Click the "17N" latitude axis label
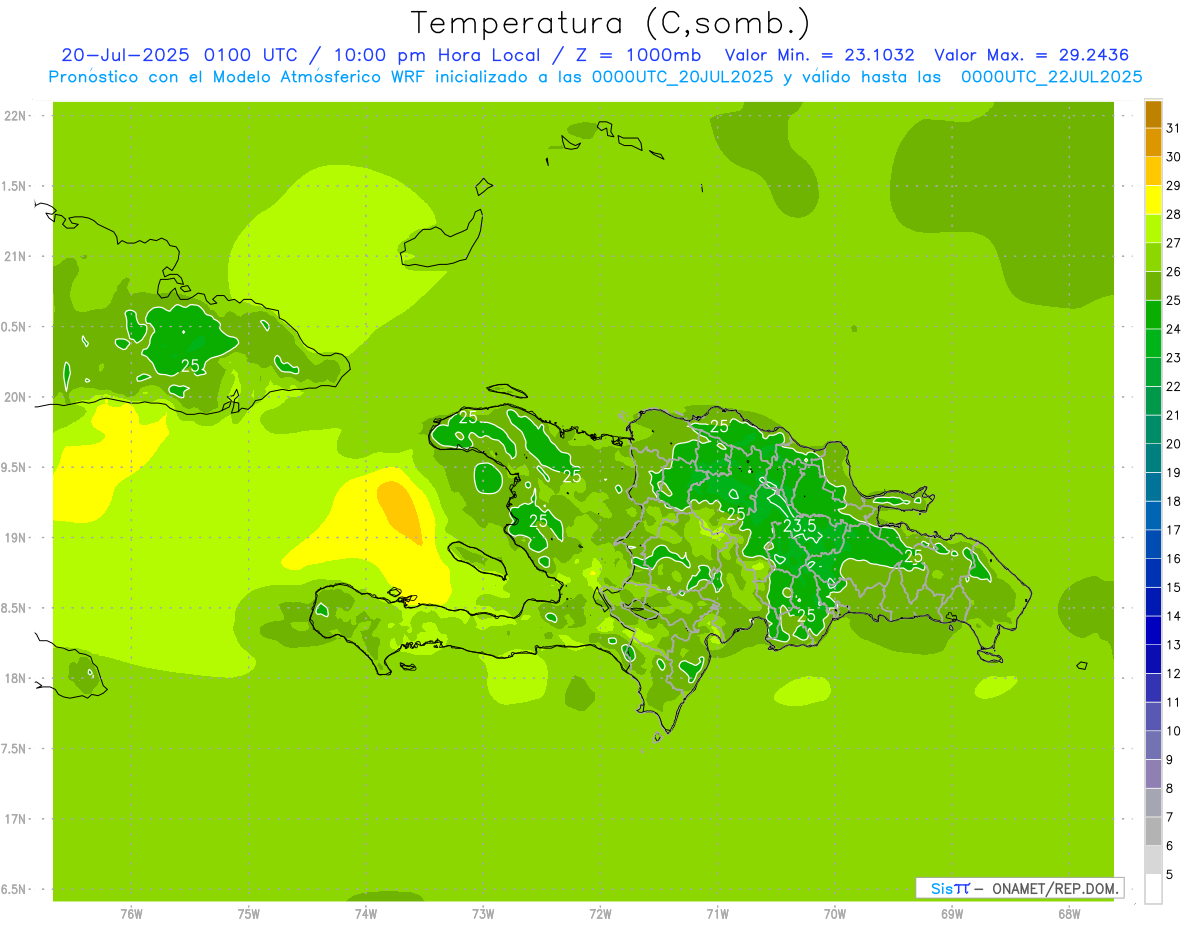Viewport: 1200px width, 927px height. 14,819
